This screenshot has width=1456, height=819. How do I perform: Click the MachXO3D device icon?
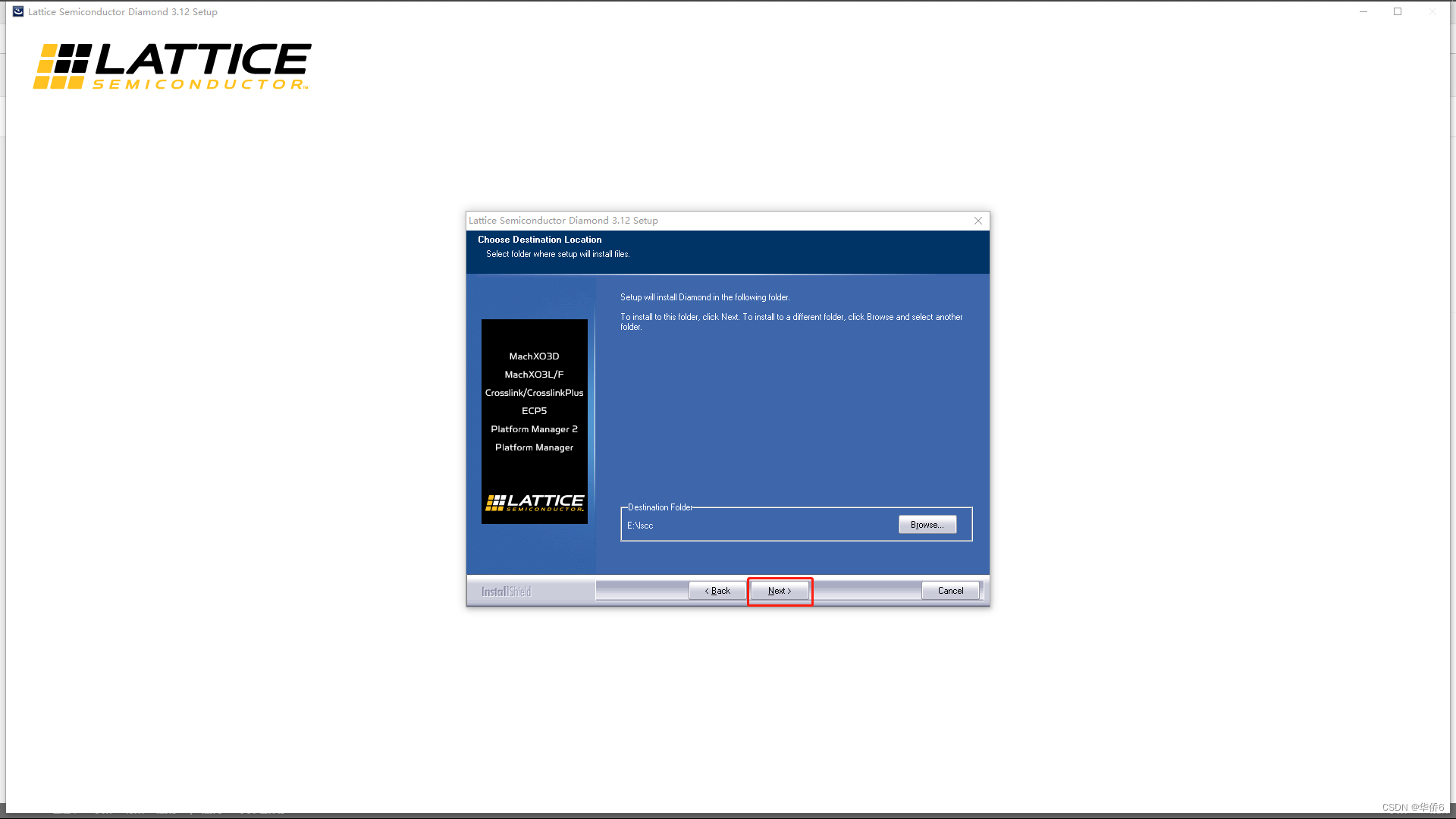[534, 356]
